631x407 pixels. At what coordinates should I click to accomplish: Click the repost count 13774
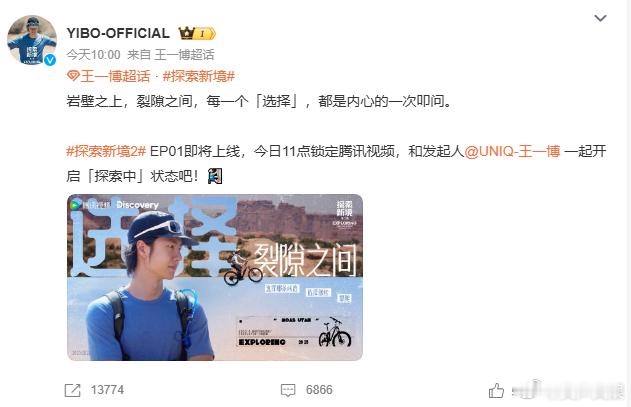[107, 390]
